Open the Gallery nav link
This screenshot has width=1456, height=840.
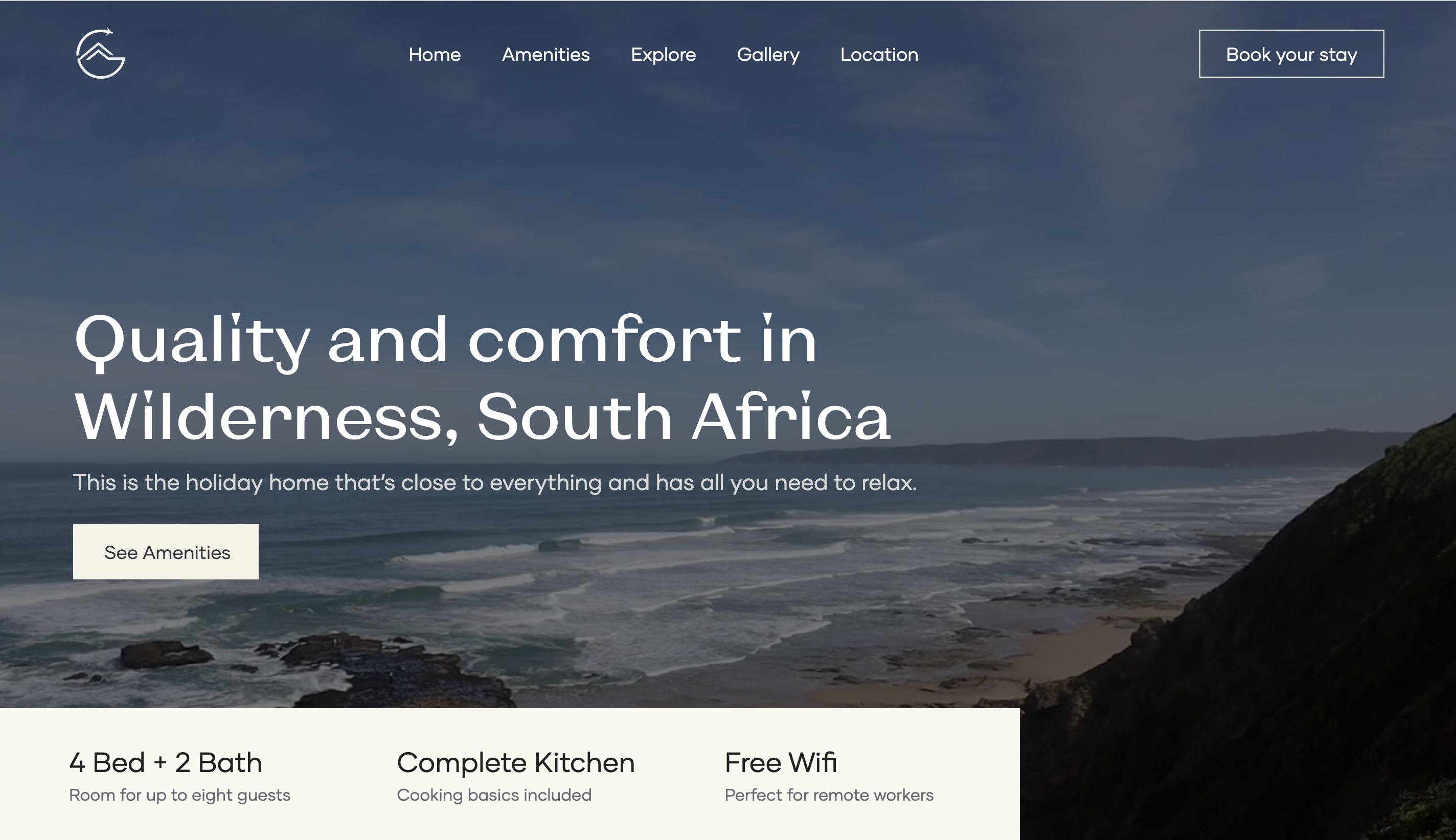click(768, 55)
